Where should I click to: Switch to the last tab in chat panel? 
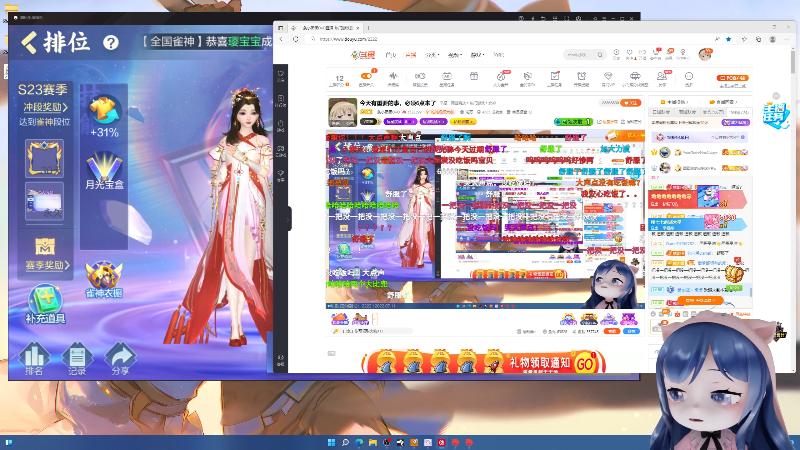[x=738, y=112]
